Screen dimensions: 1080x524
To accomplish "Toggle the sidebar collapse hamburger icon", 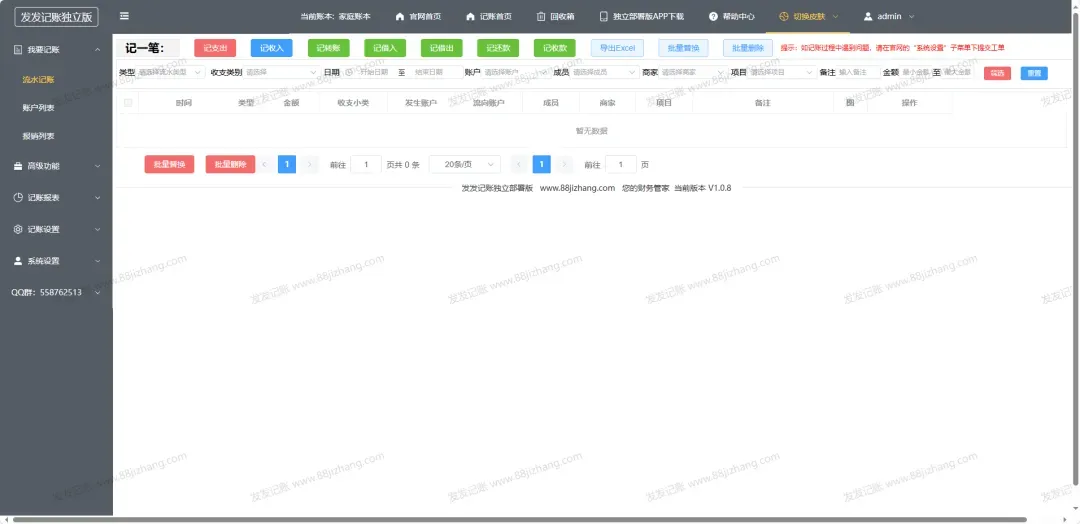I will click(x=124, y=16).
